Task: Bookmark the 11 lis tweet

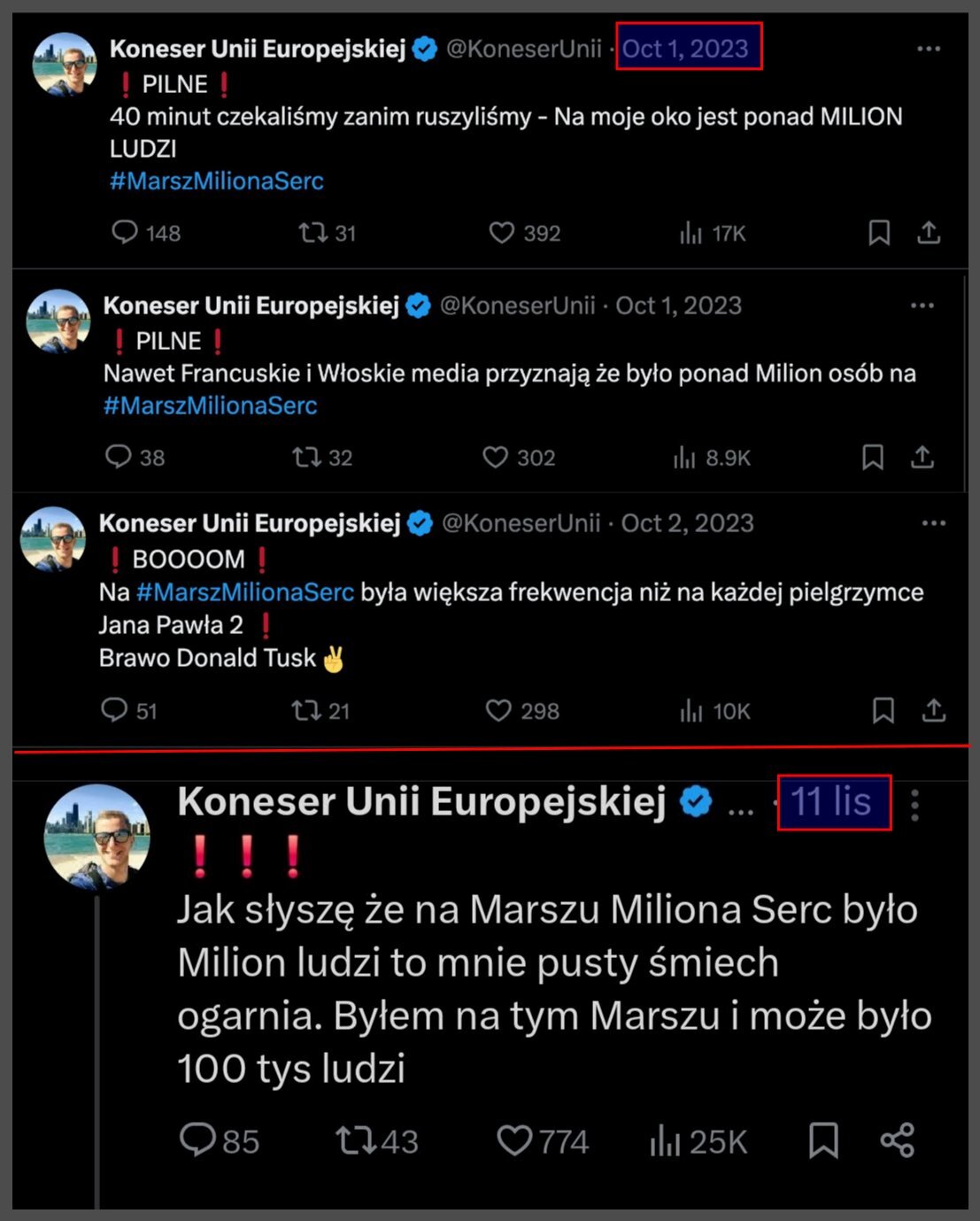Action: point(823,1140)
